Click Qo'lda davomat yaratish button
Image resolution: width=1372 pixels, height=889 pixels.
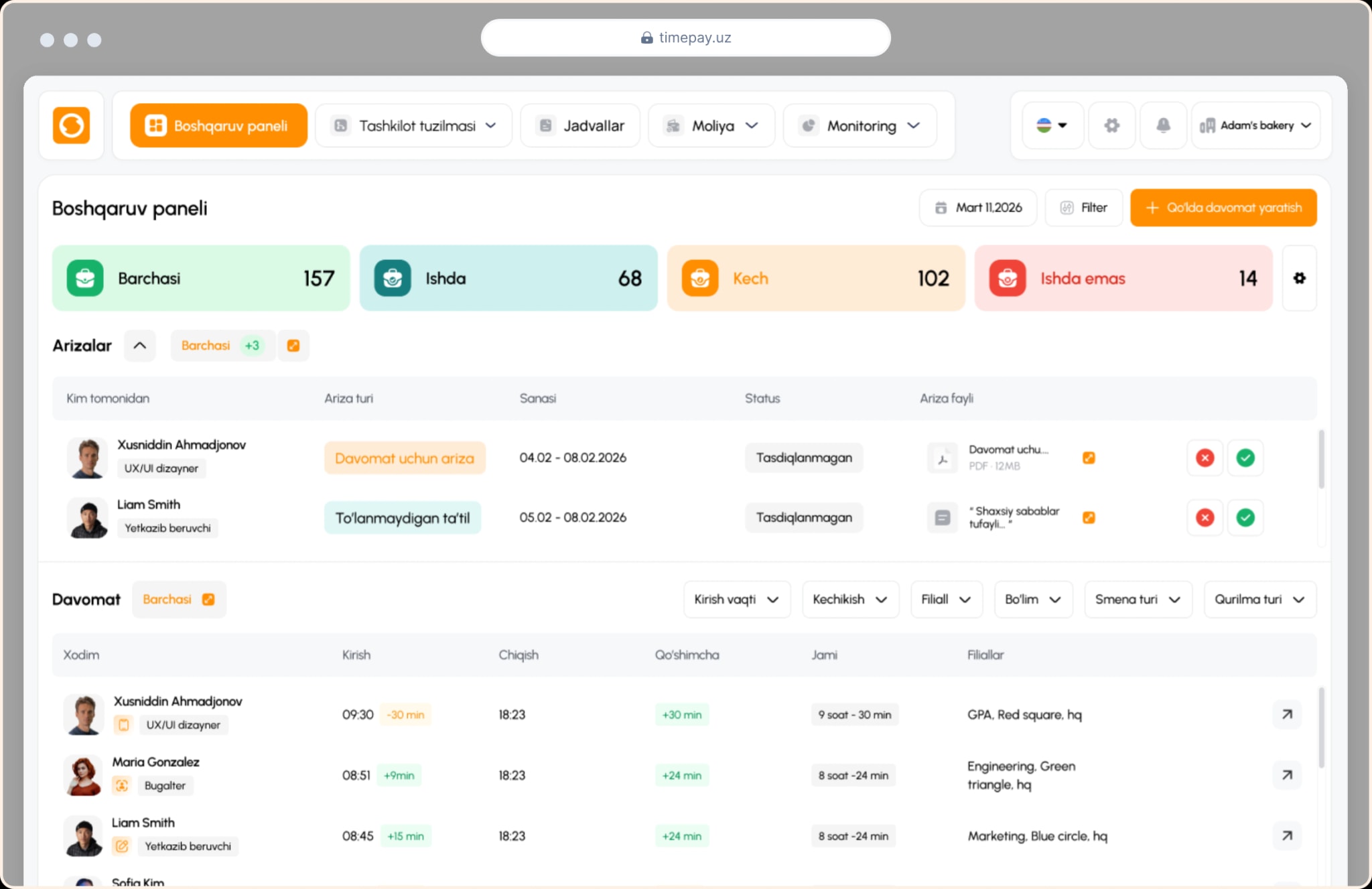(1223, 208)
